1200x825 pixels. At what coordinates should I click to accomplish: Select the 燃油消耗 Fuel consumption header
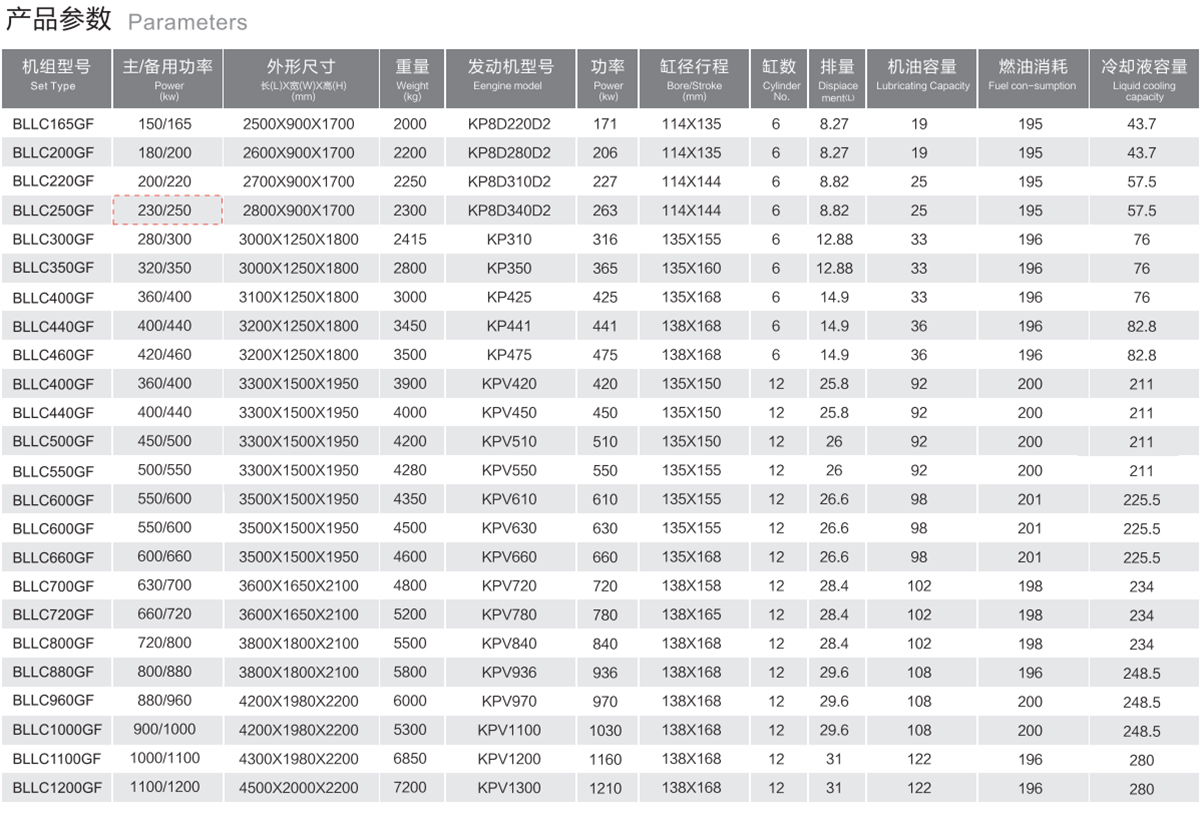pos(1032,76)
